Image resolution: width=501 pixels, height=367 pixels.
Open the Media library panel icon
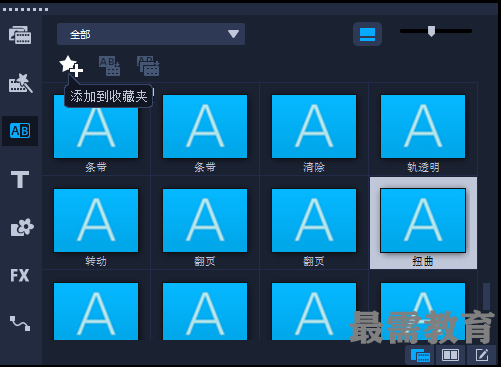click(20, 35)
